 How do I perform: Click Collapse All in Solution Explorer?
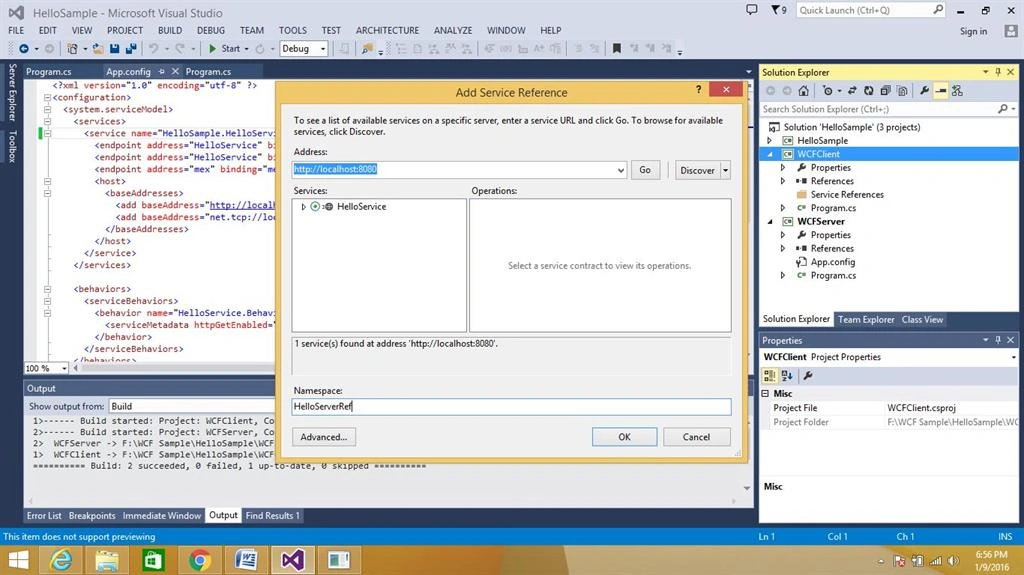coord(886,91)
